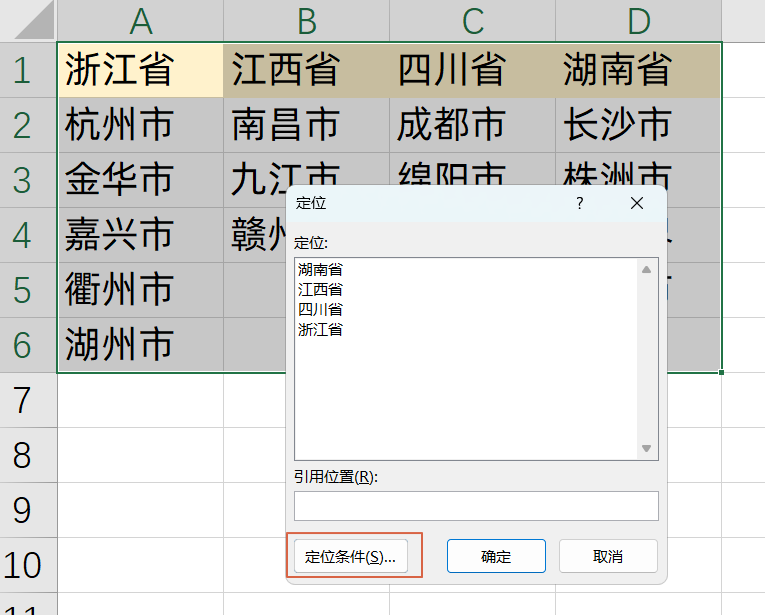Viewport: 765px width, 615px height.
Task: Select row 9 header
Action: coord(28,511)
